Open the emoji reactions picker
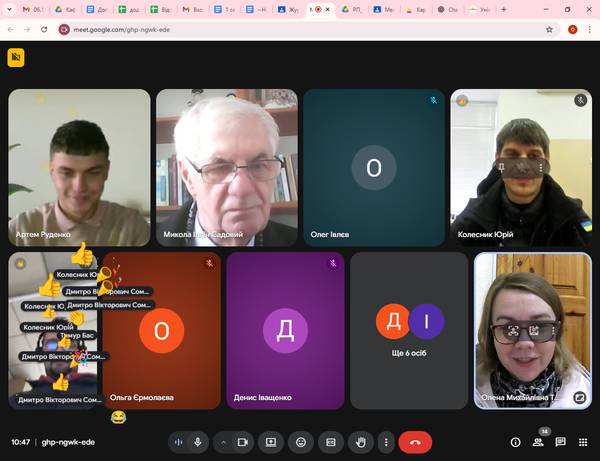This screenshot has height=461, width=600. (x=300, y=441)
